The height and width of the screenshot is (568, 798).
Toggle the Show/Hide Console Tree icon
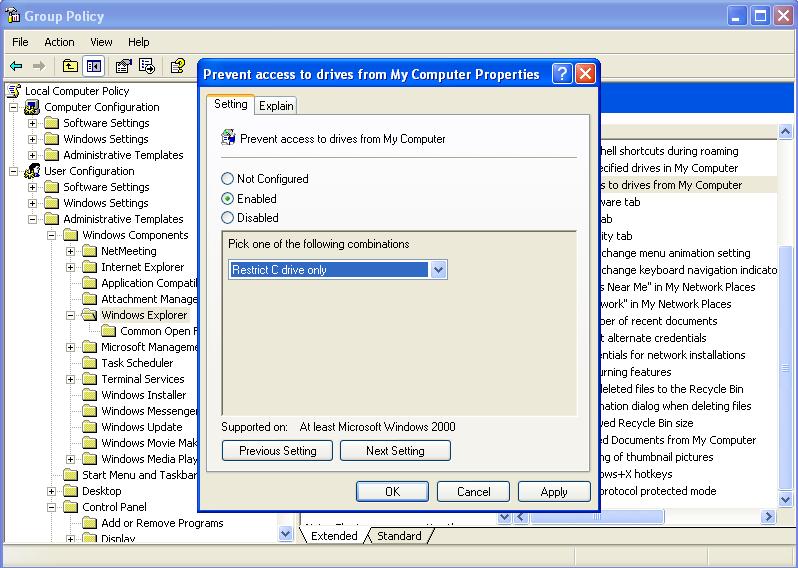[94, 66]
